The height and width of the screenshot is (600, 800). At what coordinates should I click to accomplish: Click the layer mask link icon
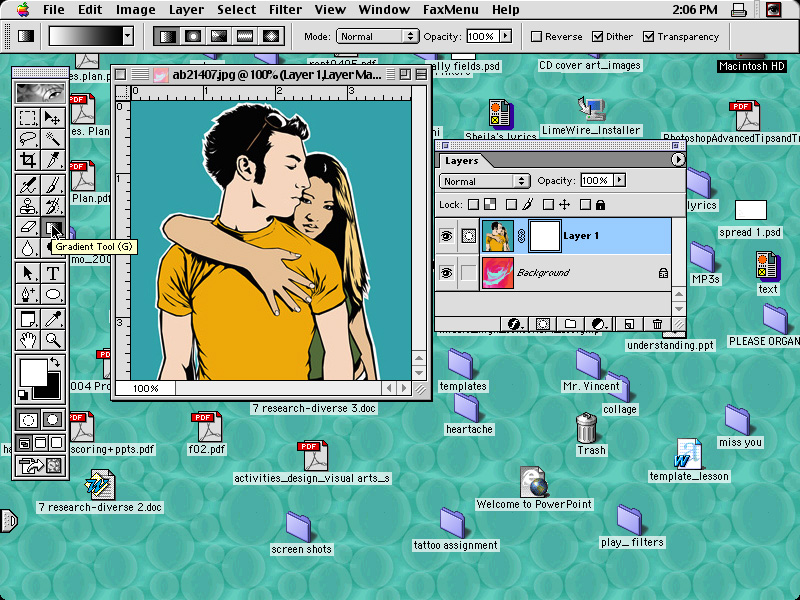pos(521,236)
